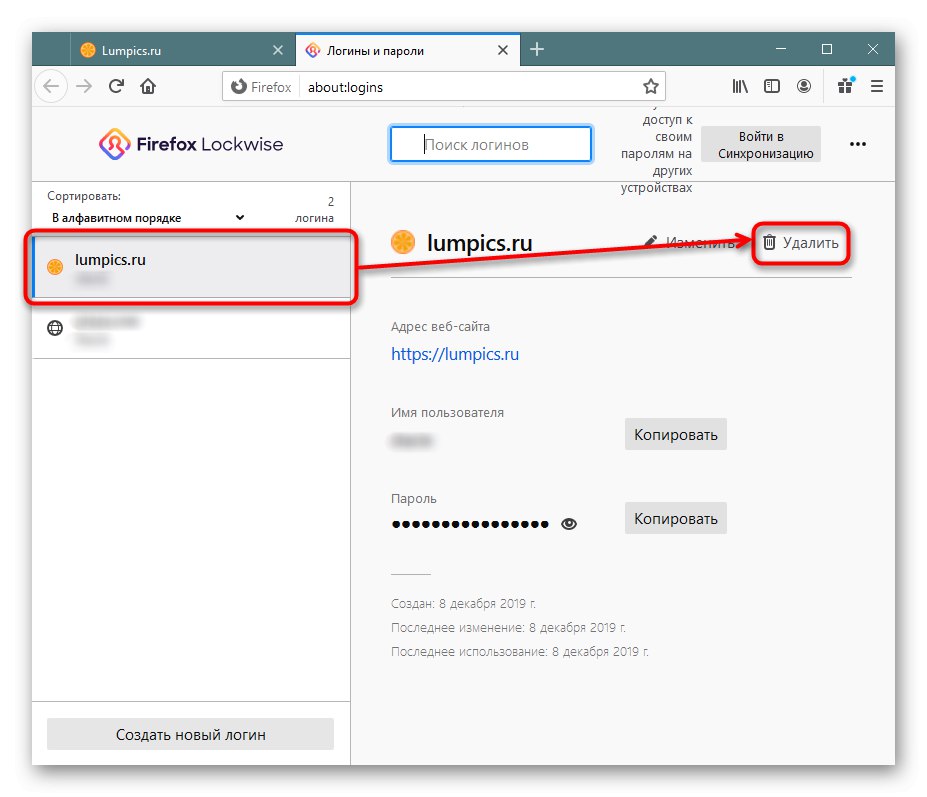Open the https://lumpics.ru link
The image size is (927, 797).
coord(455,354)
